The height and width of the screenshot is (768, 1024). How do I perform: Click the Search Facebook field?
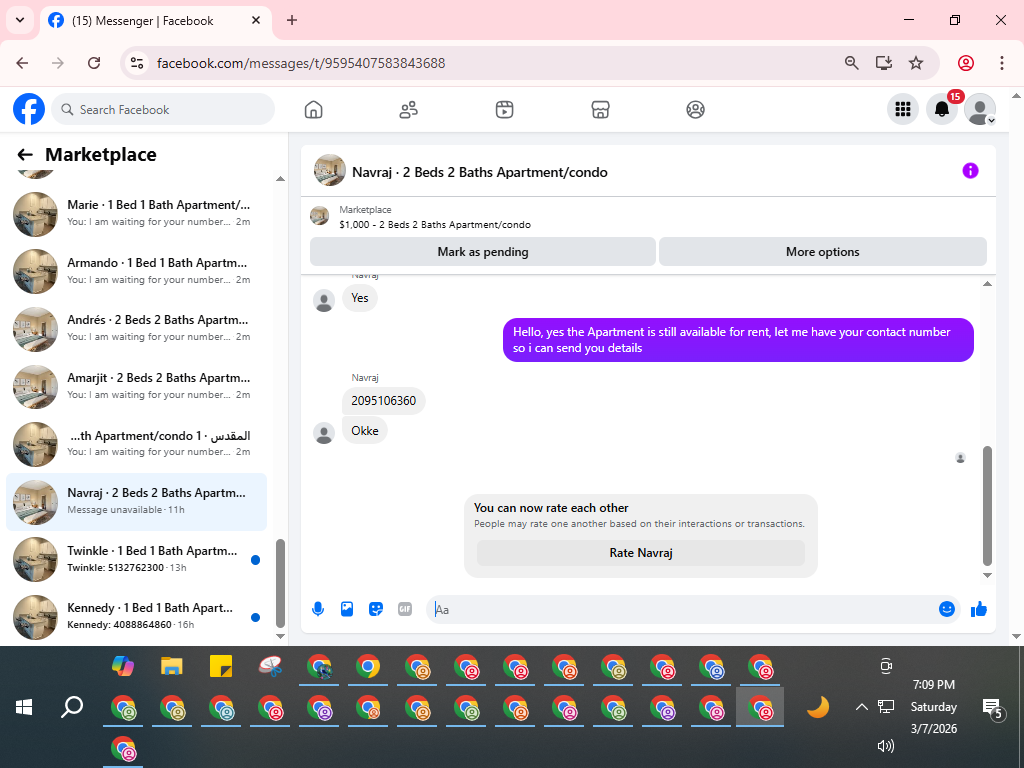(163, 110)
